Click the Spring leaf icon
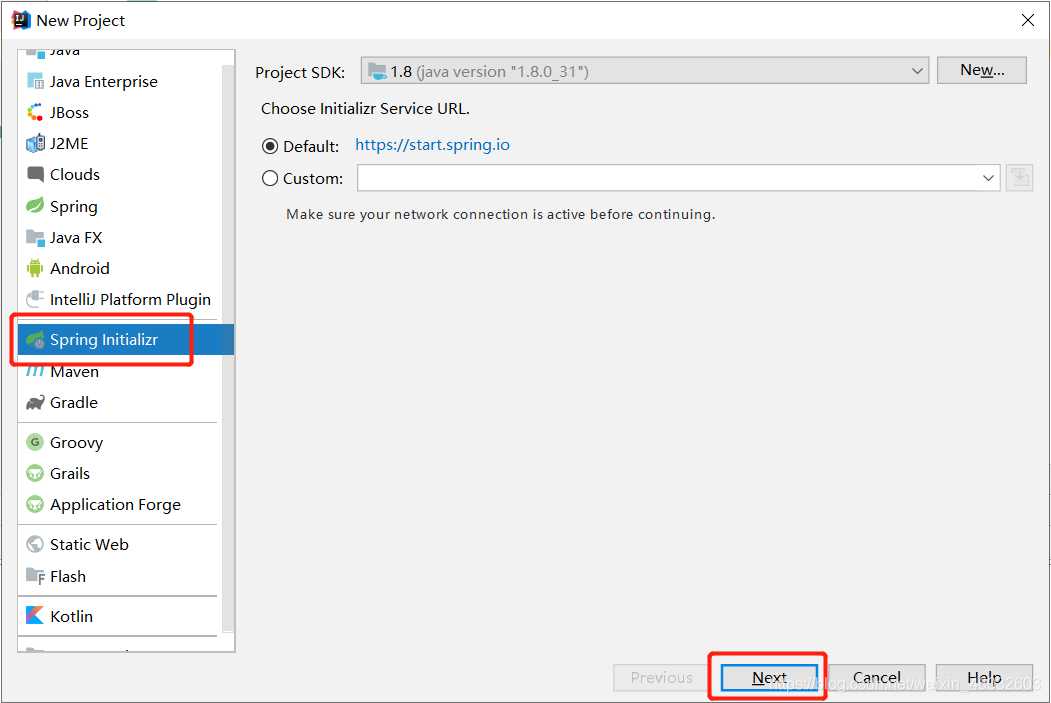Image resolution: width=1051 pixels, height=703 pixels. (35, 206)
